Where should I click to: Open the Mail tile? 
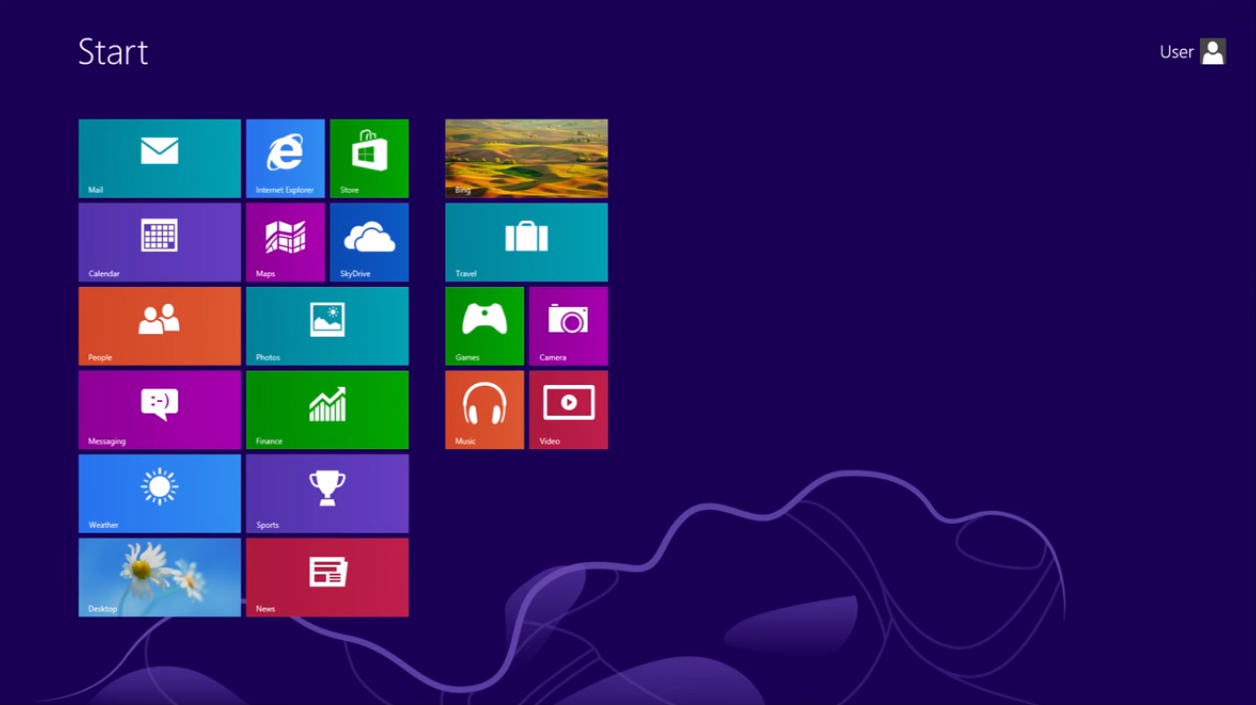(159, 158)
